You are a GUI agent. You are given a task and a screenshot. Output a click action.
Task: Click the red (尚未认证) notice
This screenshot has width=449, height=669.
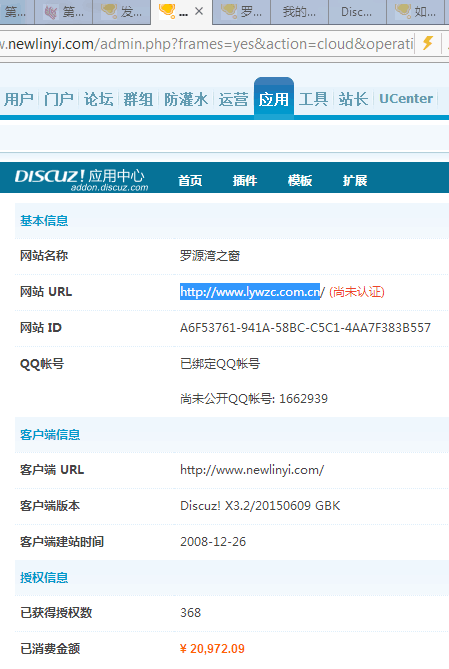coord(357,292)
